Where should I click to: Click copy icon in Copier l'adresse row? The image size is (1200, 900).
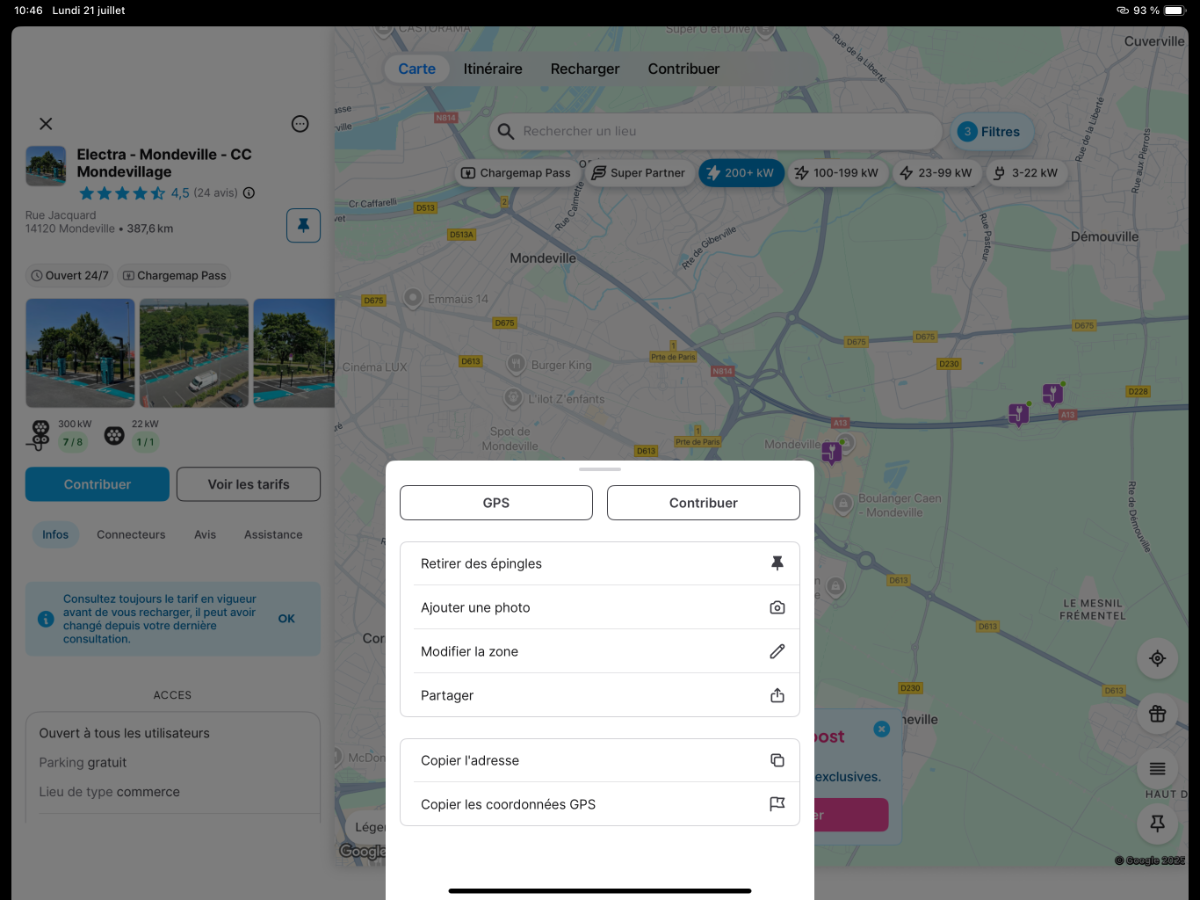777,760
